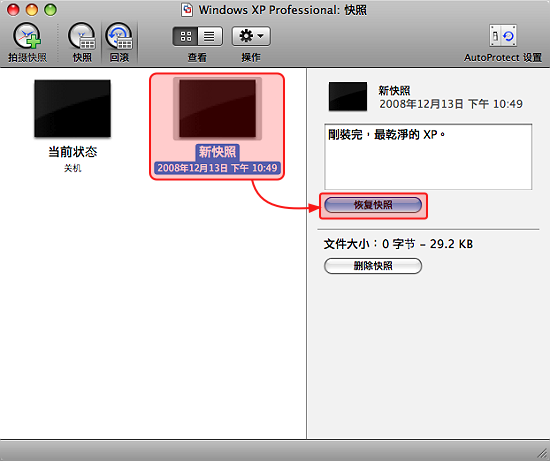Click the 新快照 name in details pane

click(x=394, y=91)
